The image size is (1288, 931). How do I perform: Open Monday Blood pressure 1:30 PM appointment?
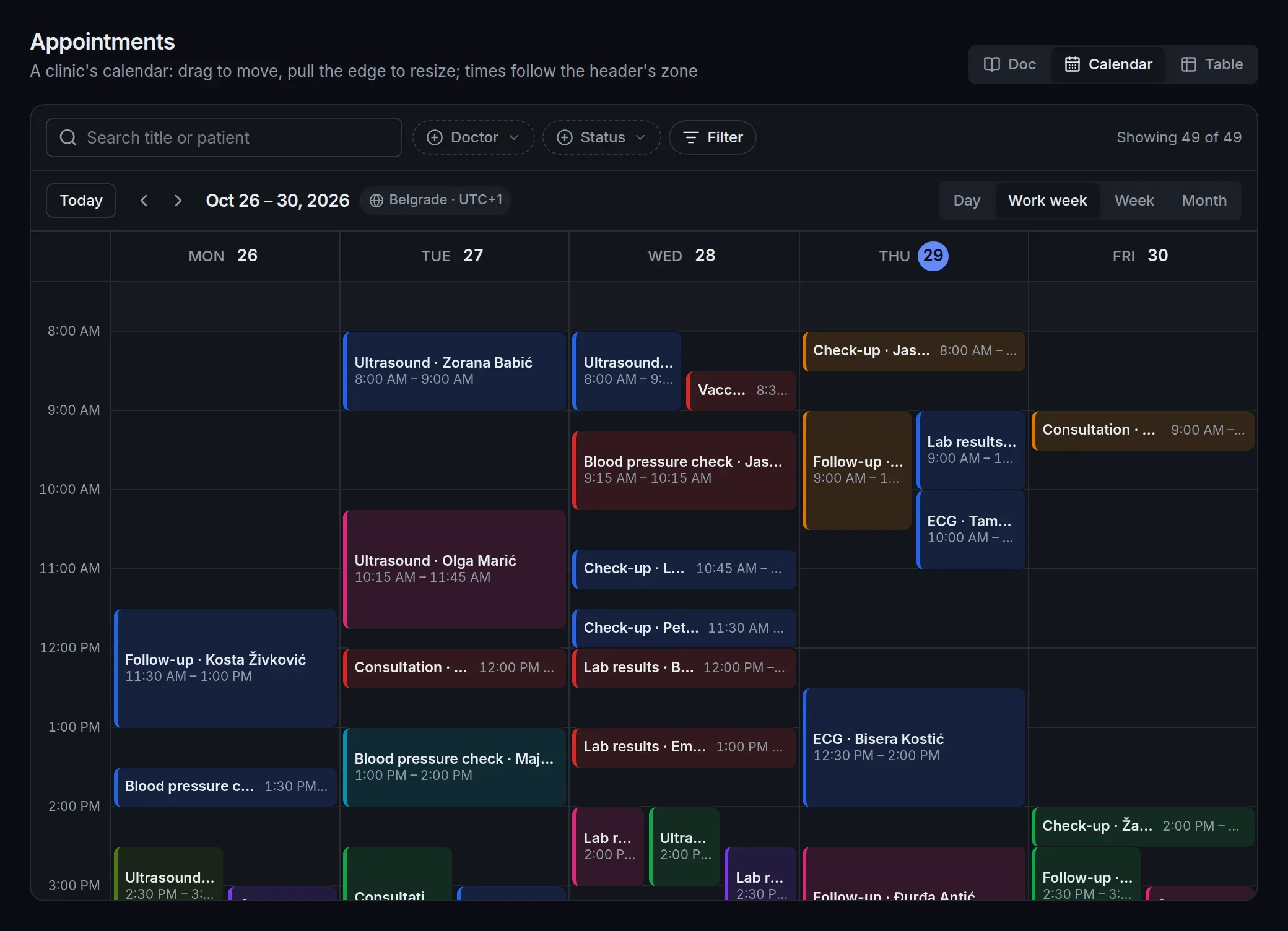coord(225,787)
